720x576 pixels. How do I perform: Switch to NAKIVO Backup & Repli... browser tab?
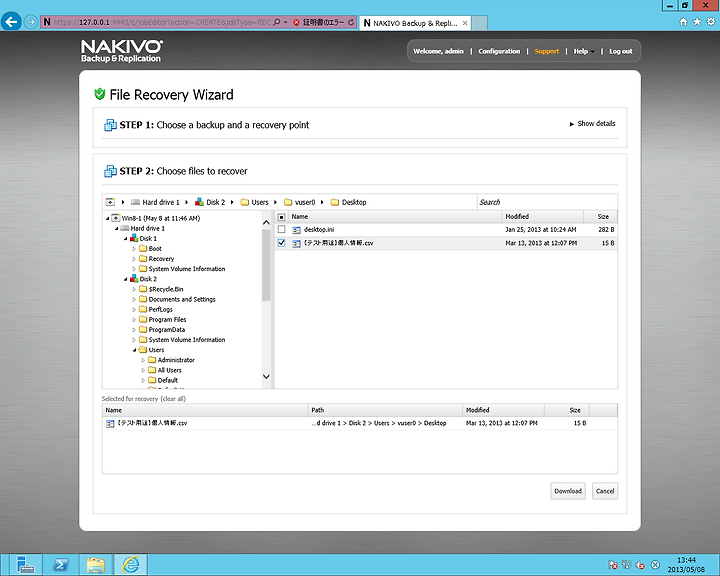click(x=415, y=23)
